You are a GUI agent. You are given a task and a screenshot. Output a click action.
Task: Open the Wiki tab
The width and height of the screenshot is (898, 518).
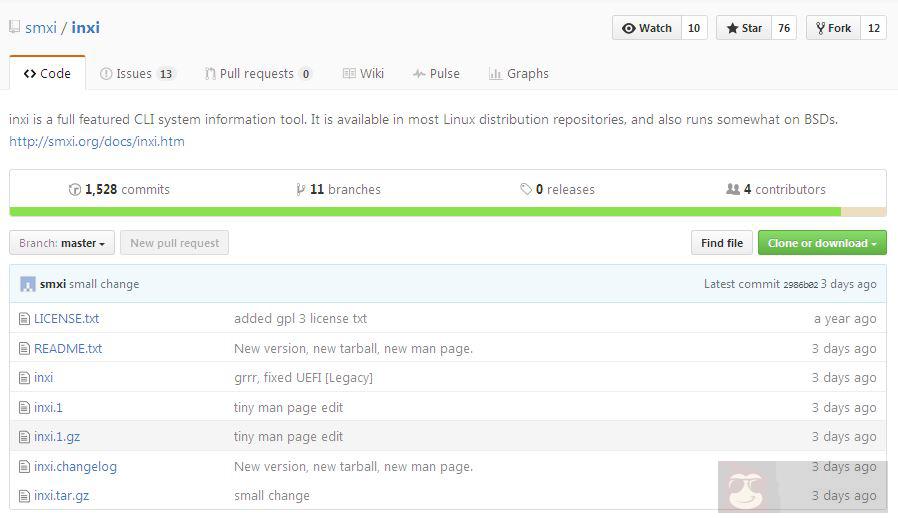[363, 73]
